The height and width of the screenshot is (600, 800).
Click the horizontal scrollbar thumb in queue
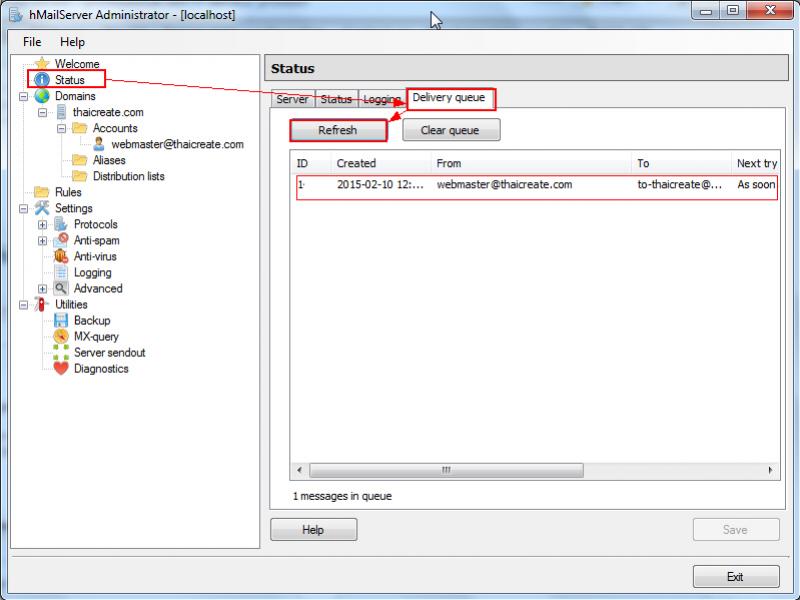446,470
